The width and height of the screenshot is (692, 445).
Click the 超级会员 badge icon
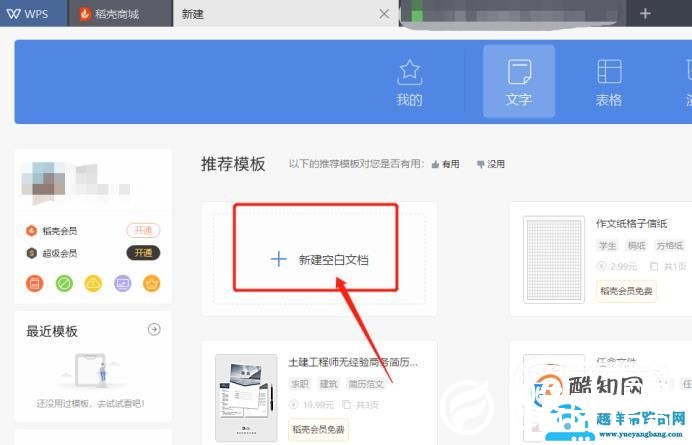pyautogui.click(x=31, y=253)
